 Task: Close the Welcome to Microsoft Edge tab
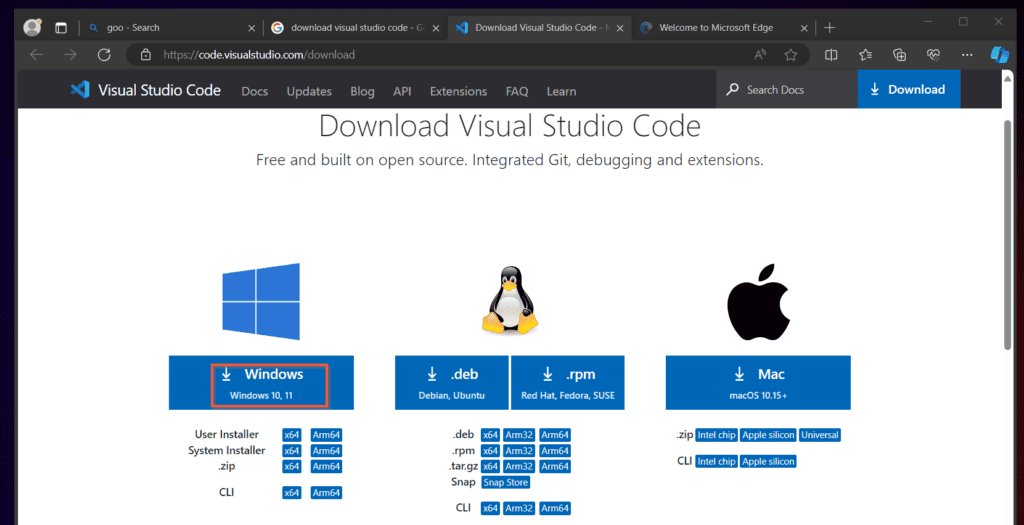coord(804,28)
